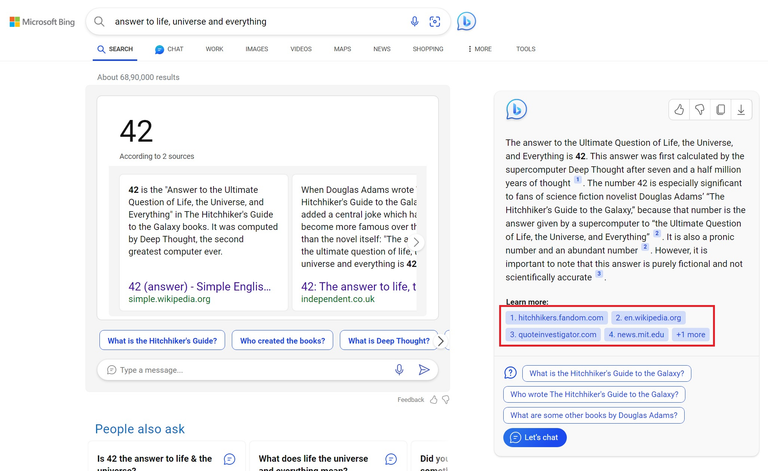Open the TOOLS option
The image size is (768, 471).
pyautogui.click(x=526, y=49)
